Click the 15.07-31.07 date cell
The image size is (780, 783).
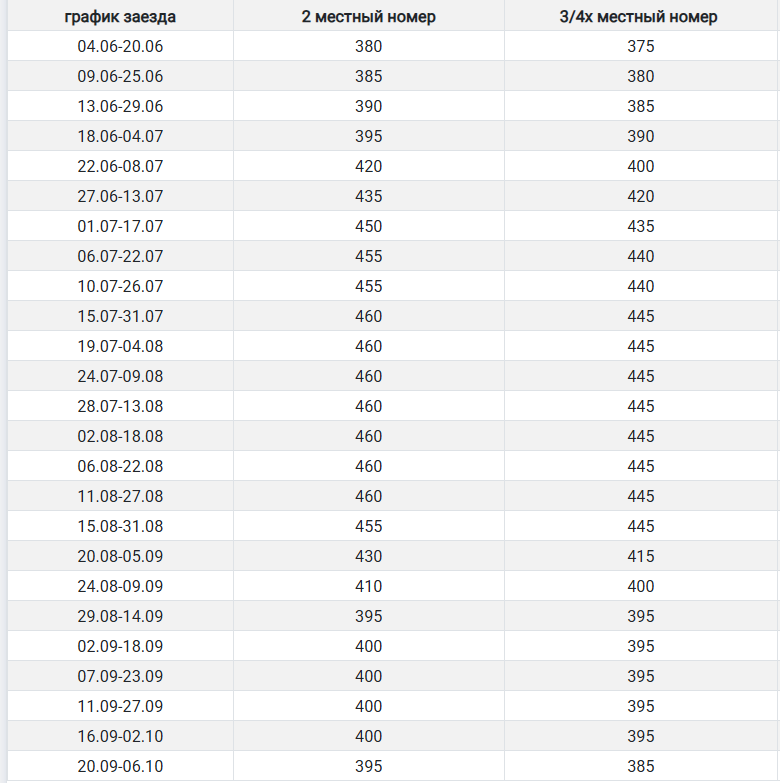pyautogui.click(x=120, y=316)
